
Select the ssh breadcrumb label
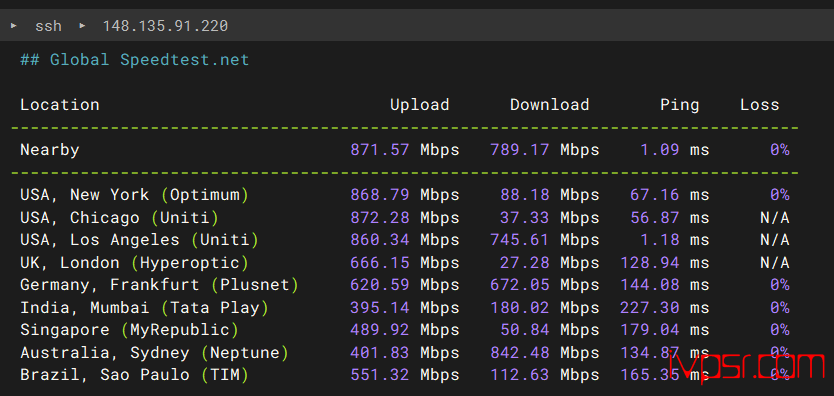point(48,26)
